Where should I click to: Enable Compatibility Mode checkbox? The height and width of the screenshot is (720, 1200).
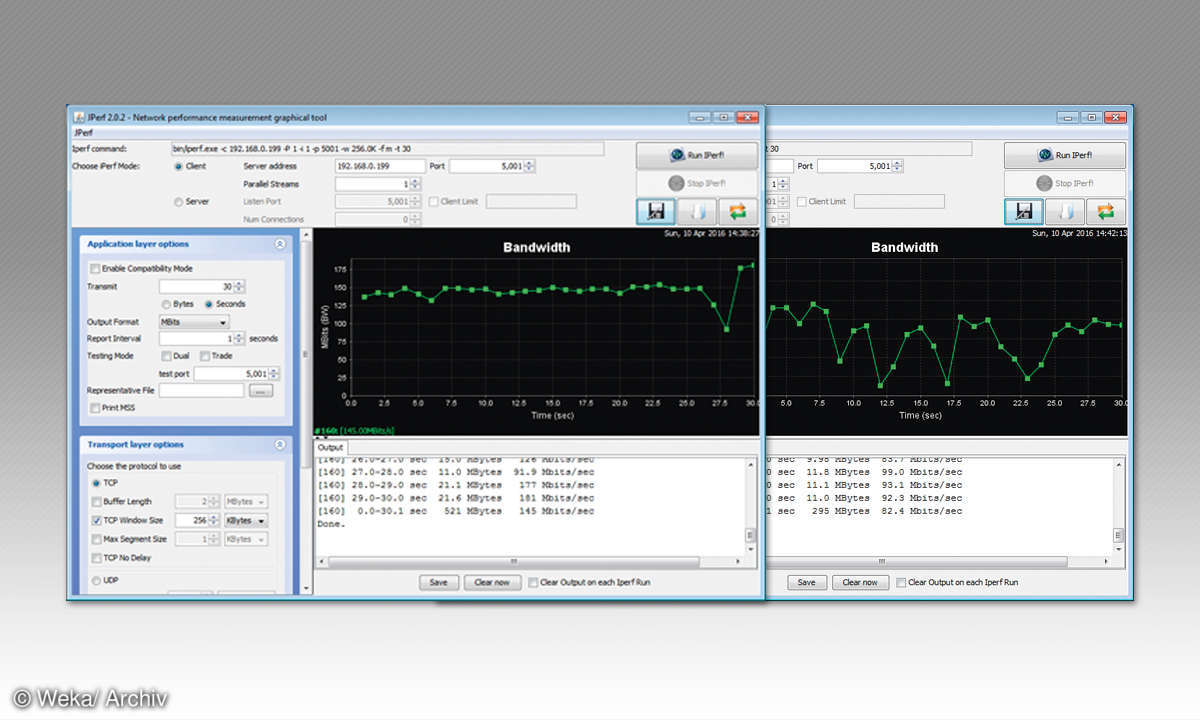95,269
